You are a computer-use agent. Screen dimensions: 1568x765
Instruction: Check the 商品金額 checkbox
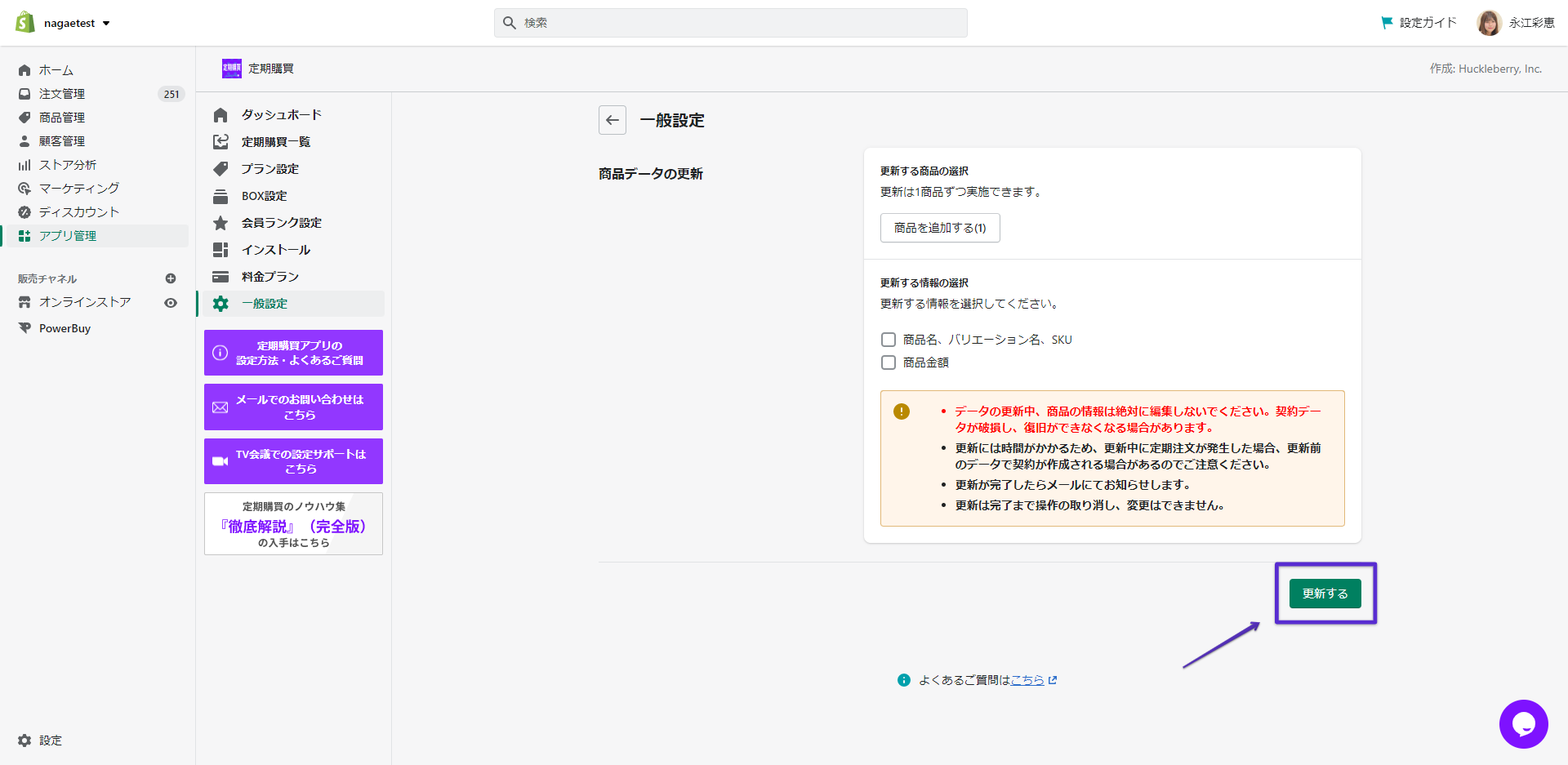click(889, 362)
